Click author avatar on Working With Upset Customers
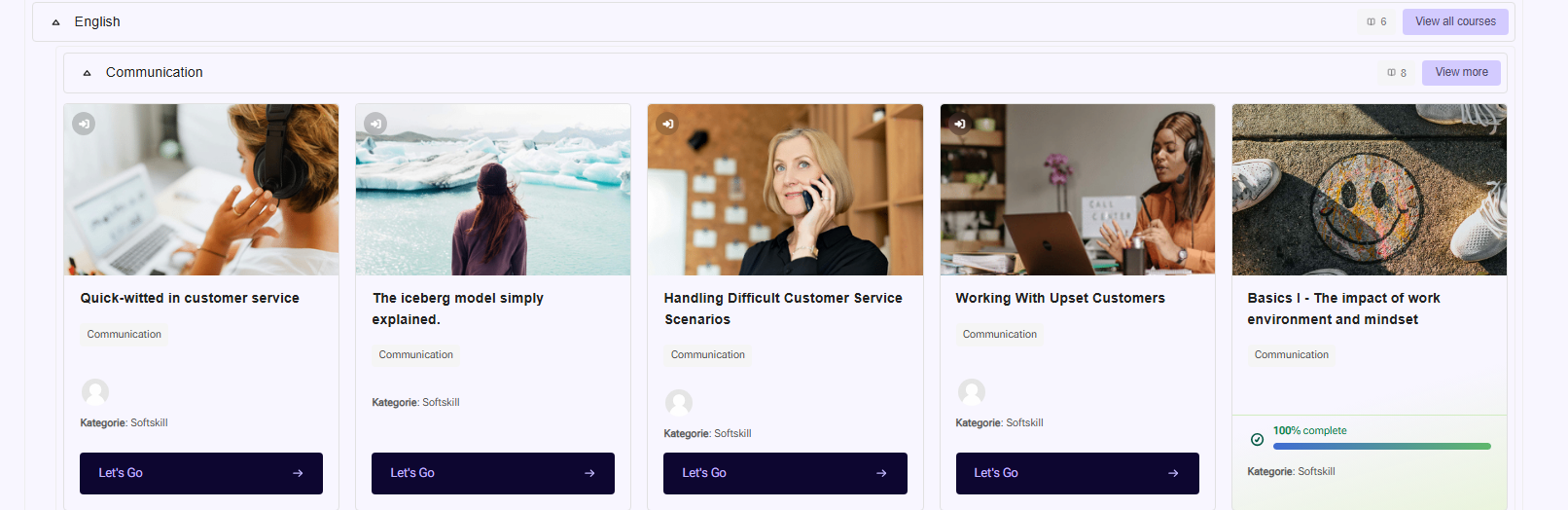Screen dimensions: 1568x510 click(x=971, y=392)
